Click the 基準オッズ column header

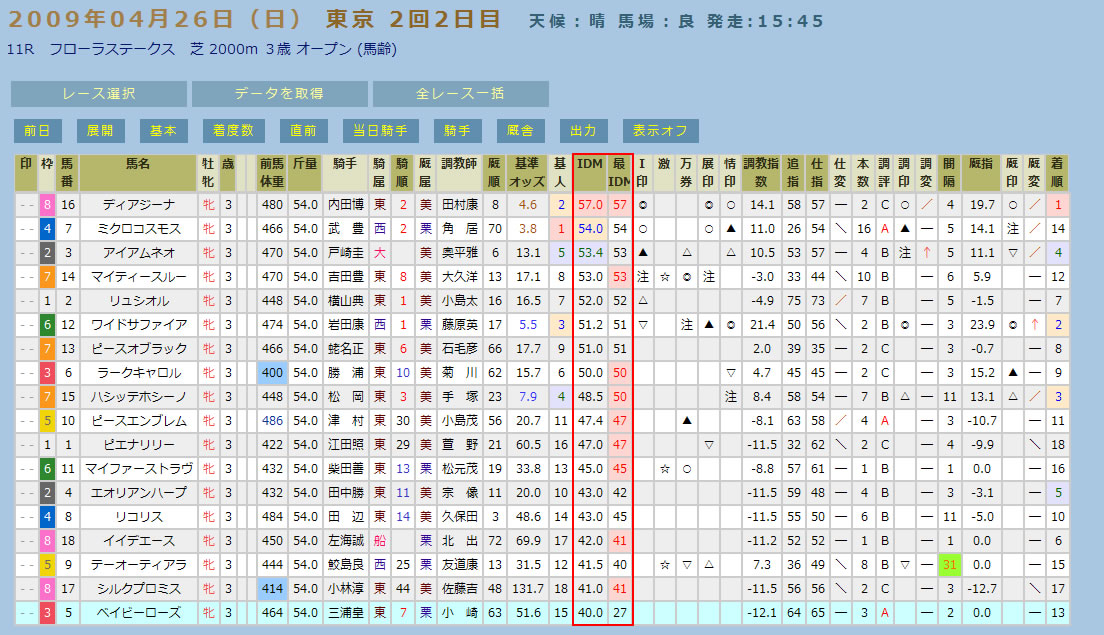[x=527, y=172]
